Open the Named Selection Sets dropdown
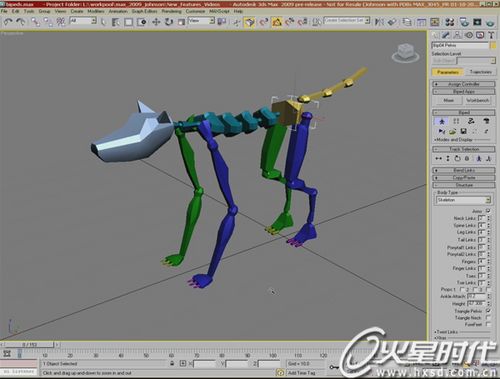Viewport: 500px width, 379px height. 347,21
